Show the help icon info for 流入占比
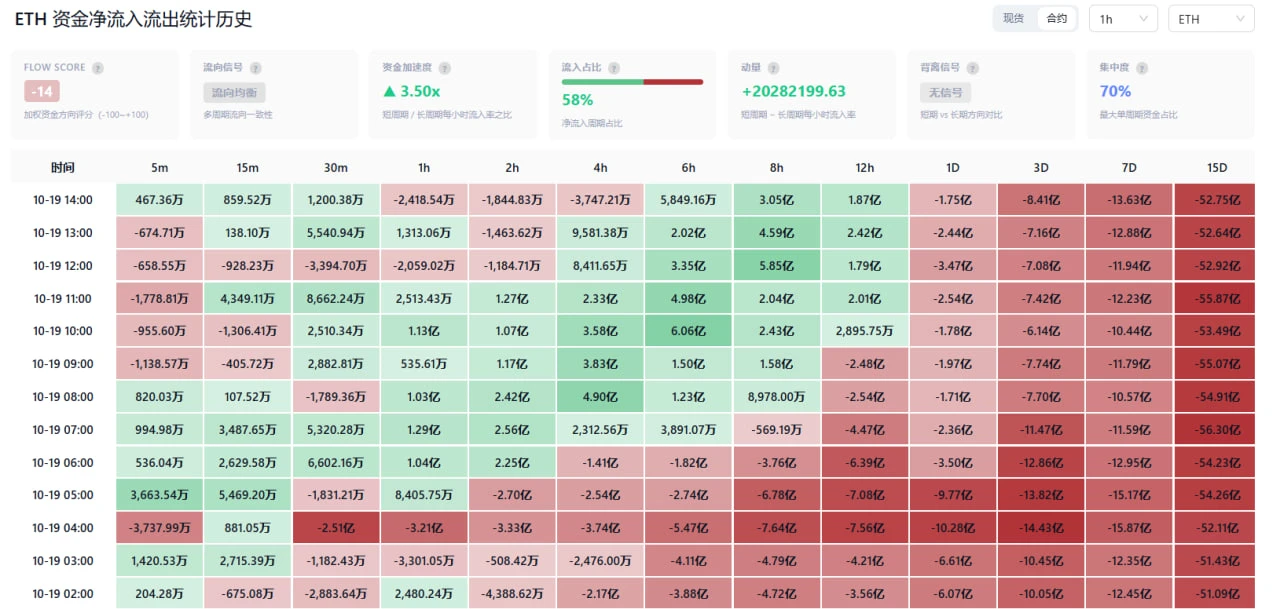1280x609 pixels. click(613, 68)
